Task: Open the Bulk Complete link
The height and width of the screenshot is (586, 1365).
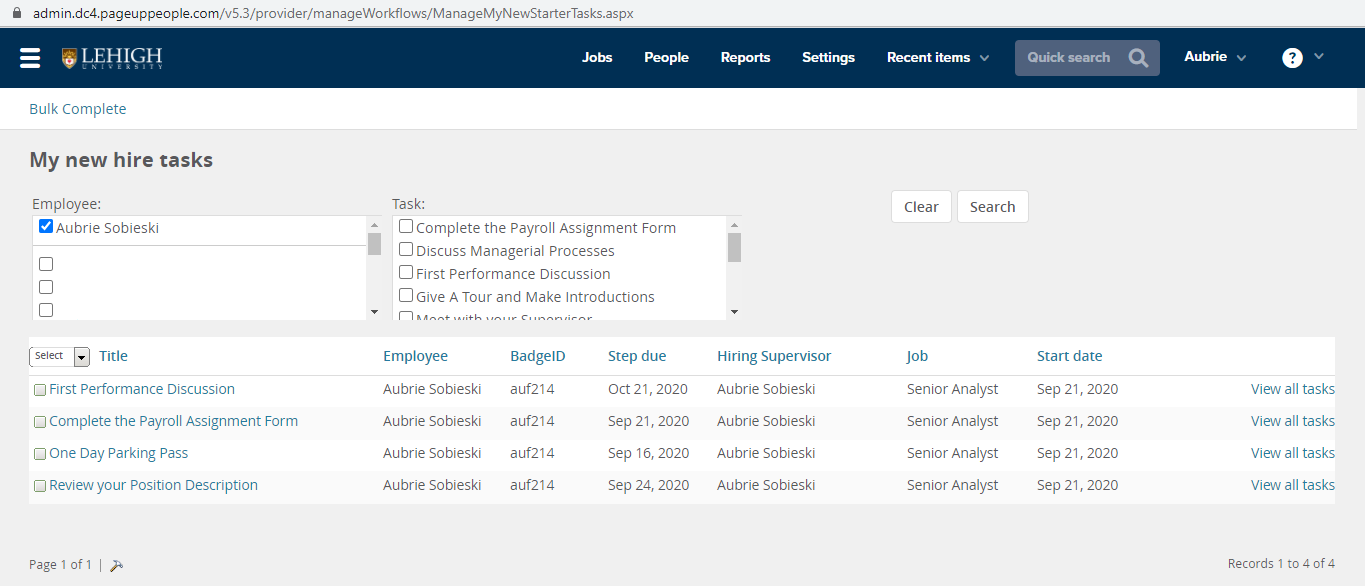Action: [78, 109]
